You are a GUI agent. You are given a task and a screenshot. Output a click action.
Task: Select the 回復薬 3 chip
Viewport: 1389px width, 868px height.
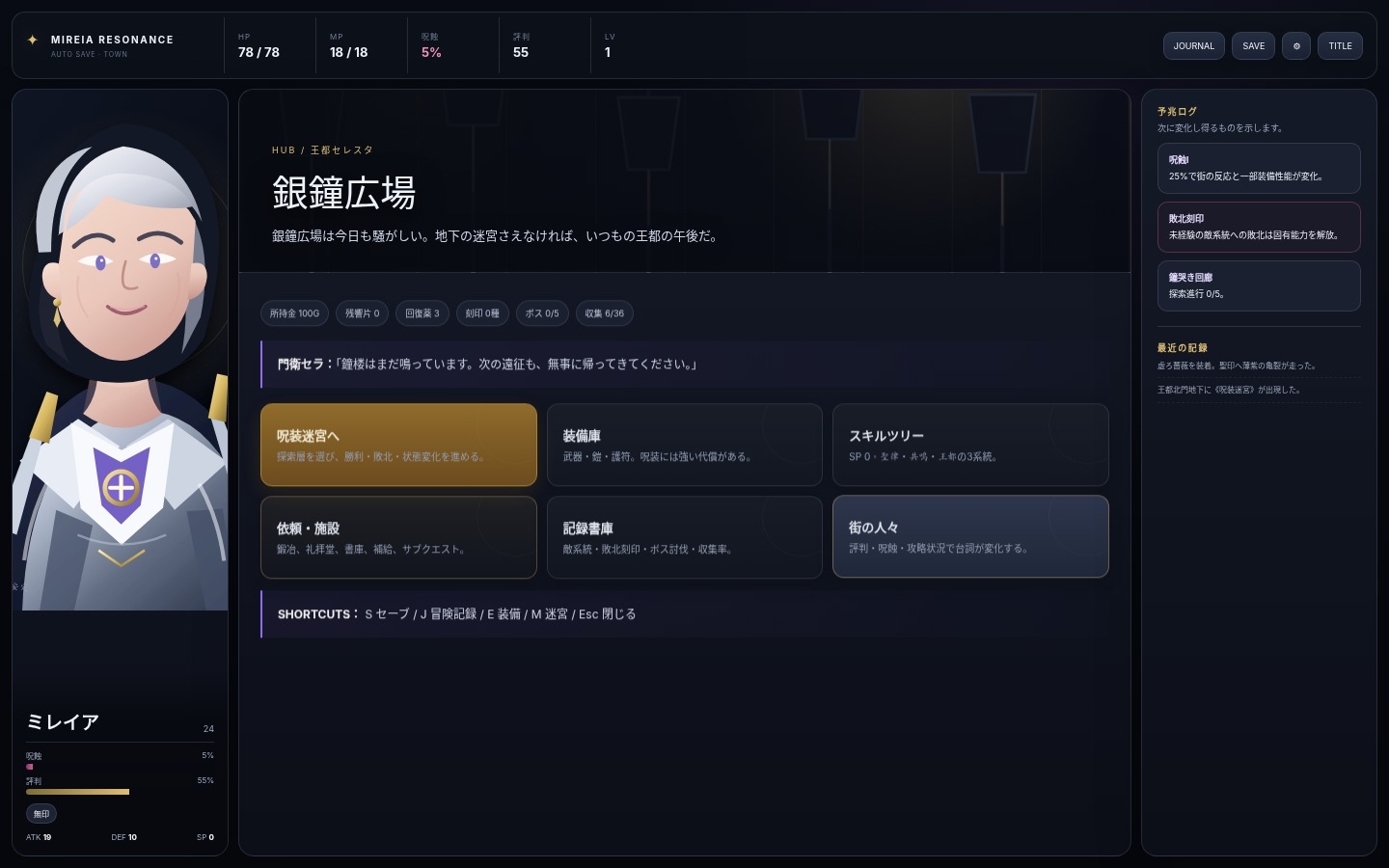tap(422, 313)
